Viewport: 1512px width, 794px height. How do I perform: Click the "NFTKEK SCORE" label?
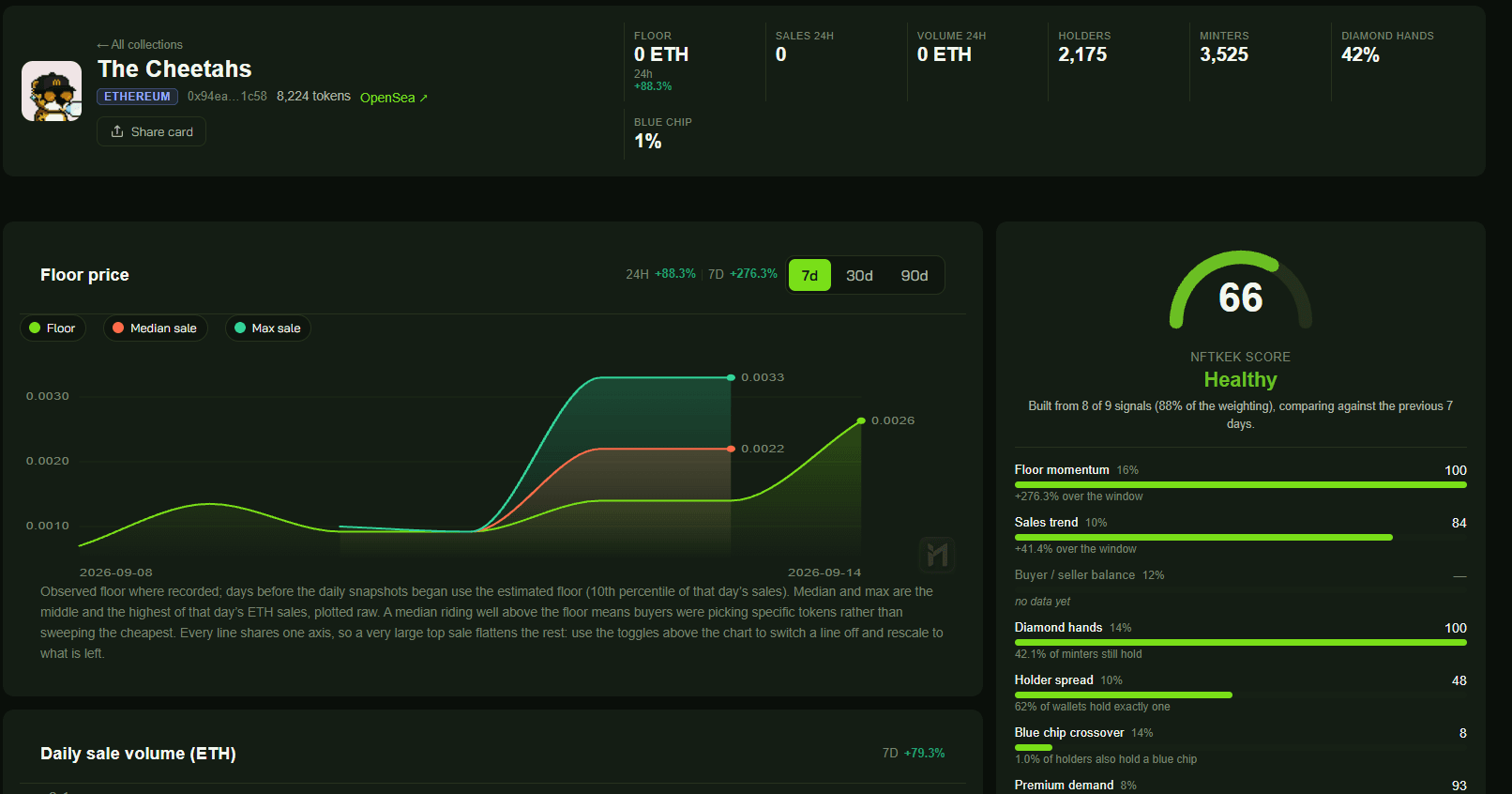(1240, 357)
